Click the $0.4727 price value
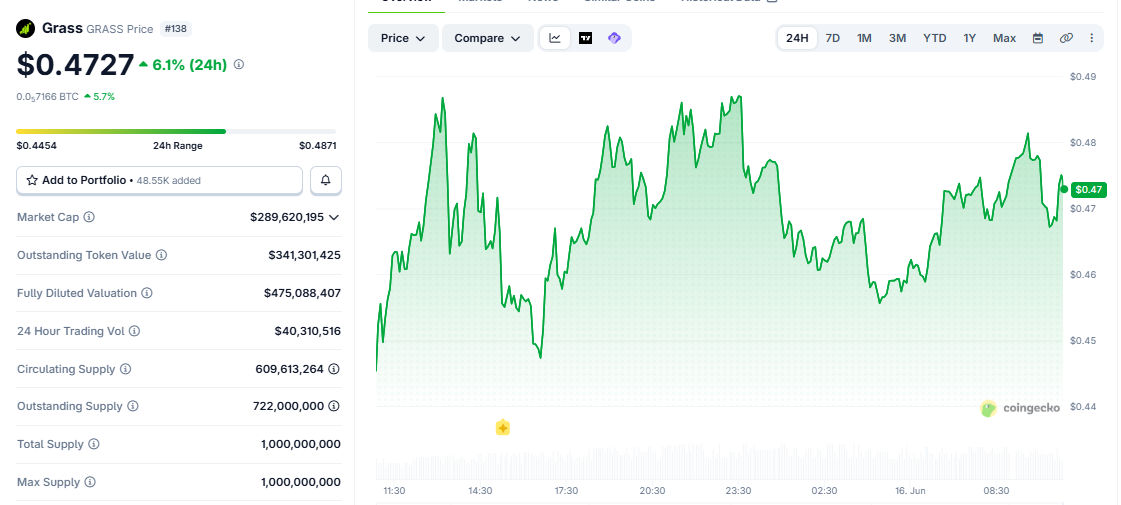The width and height of the screenshot is (1121, 505). (75, 64)
